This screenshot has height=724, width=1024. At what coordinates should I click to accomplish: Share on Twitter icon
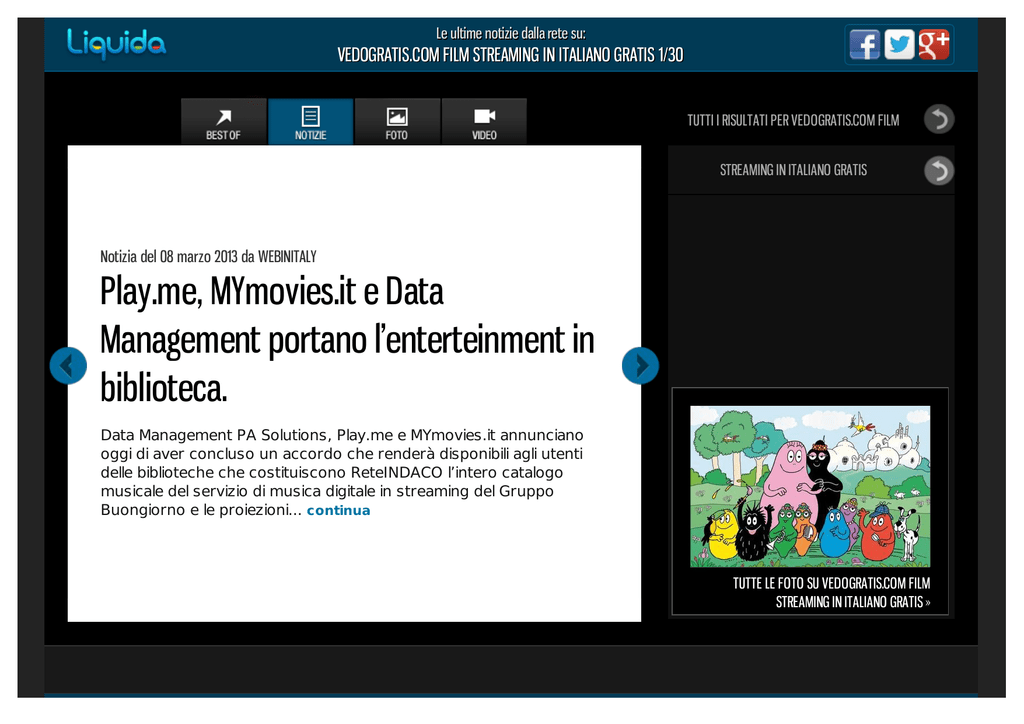click(899, 44)
